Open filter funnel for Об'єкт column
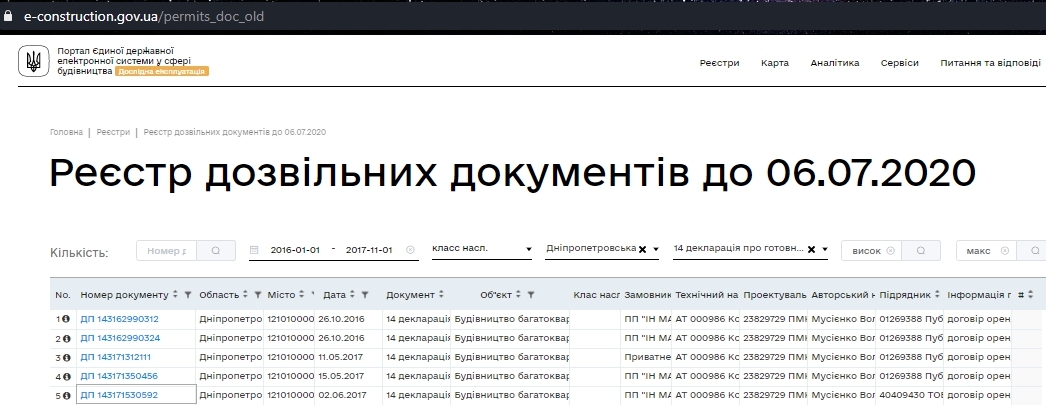The height and width of the screenshot is (410, 1046). click(530, 295)
